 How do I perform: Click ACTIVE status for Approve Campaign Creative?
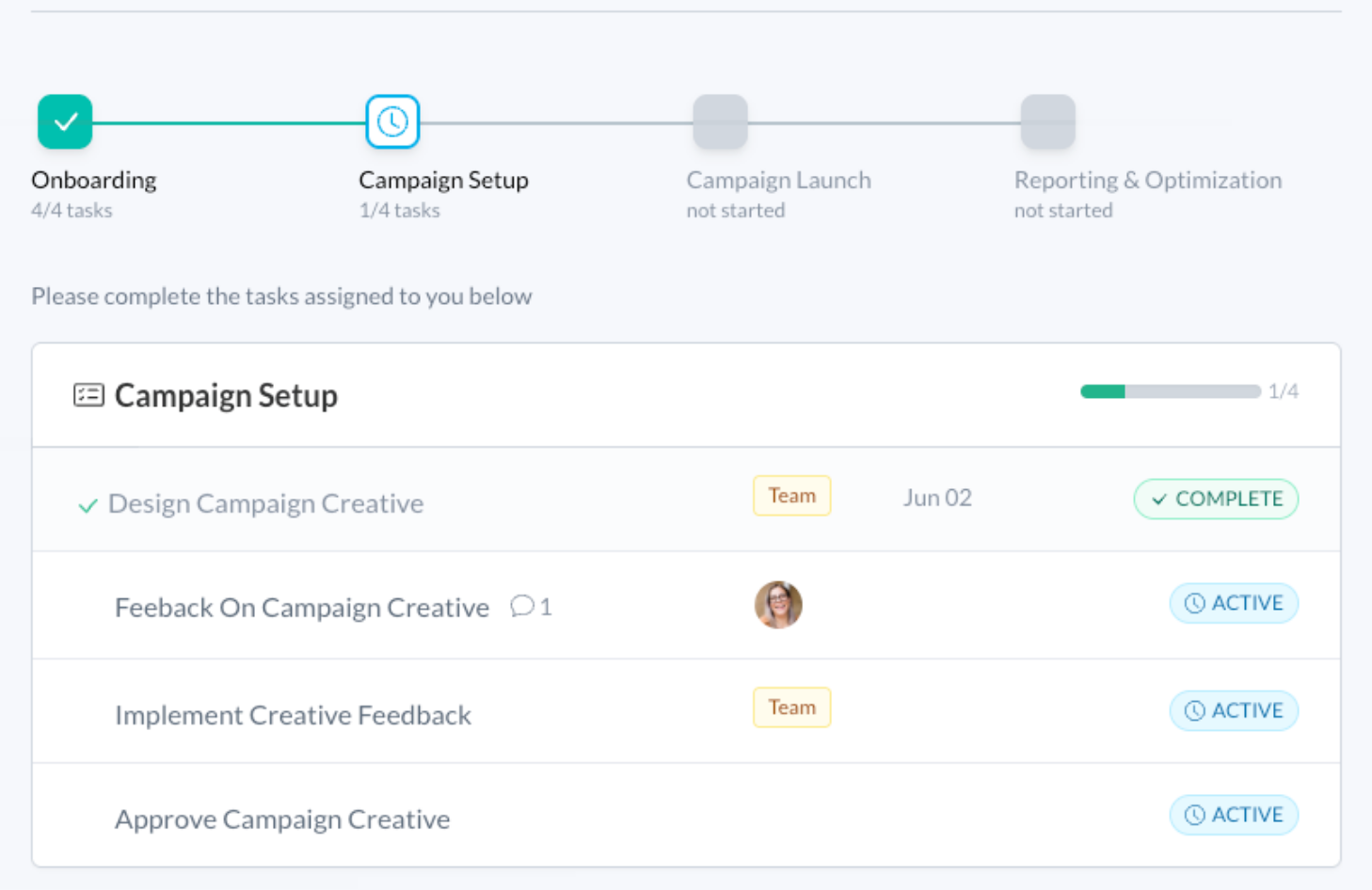tap(1234, 815)
